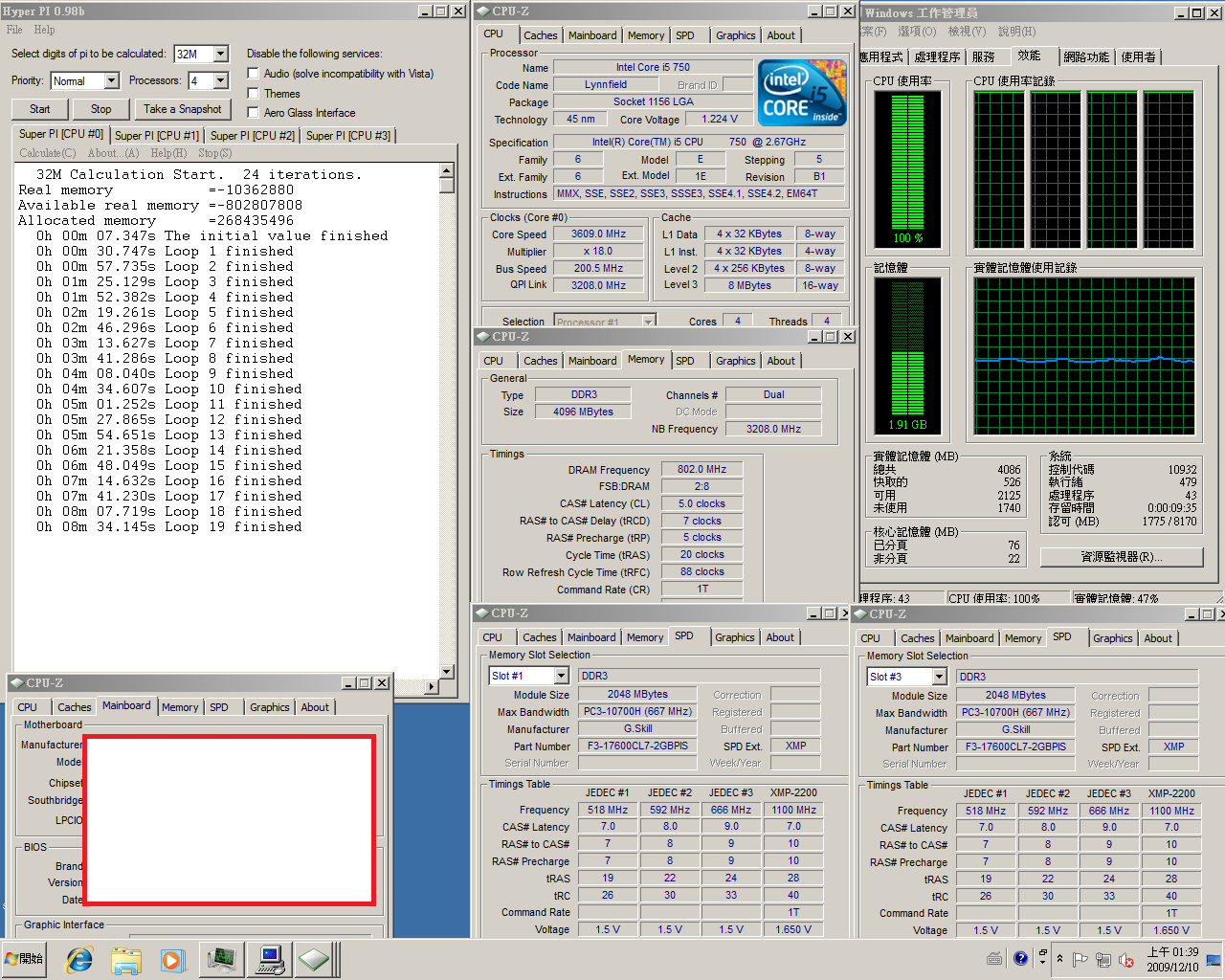
Task: Open 使用者 tab in Task Manager
Action: [x=1138, y=57]
